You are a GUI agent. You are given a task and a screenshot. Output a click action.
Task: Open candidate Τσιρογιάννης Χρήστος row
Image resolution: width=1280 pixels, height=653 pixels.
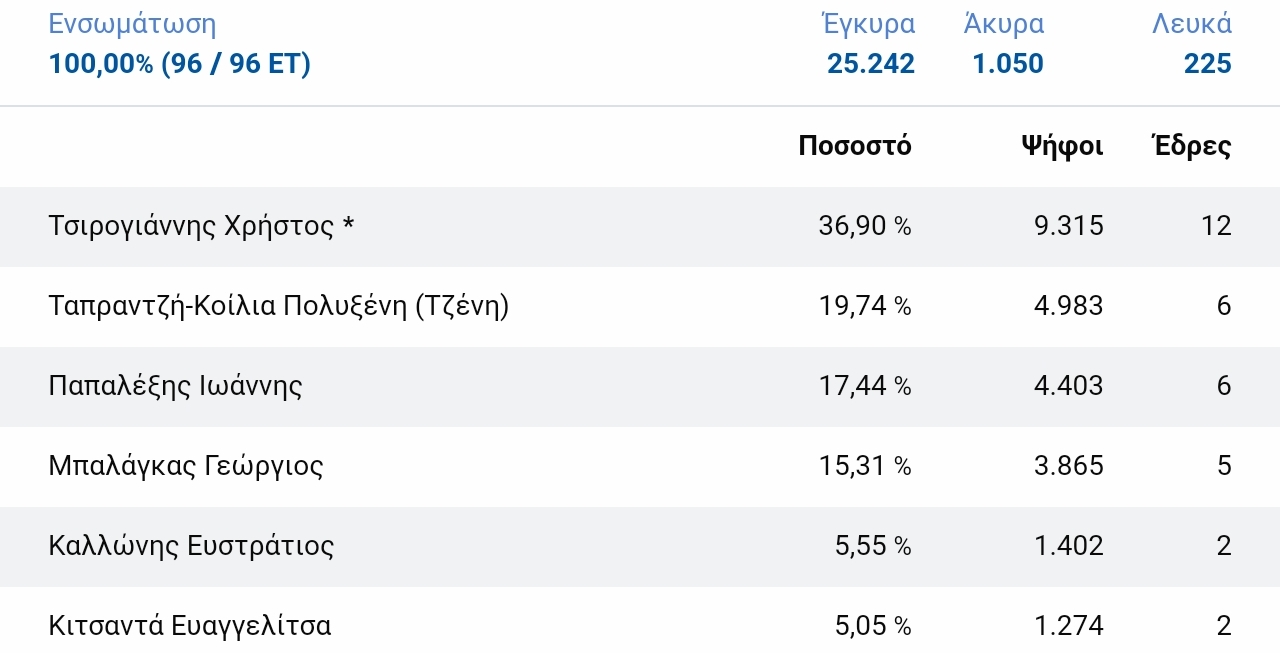coord(640,226)
